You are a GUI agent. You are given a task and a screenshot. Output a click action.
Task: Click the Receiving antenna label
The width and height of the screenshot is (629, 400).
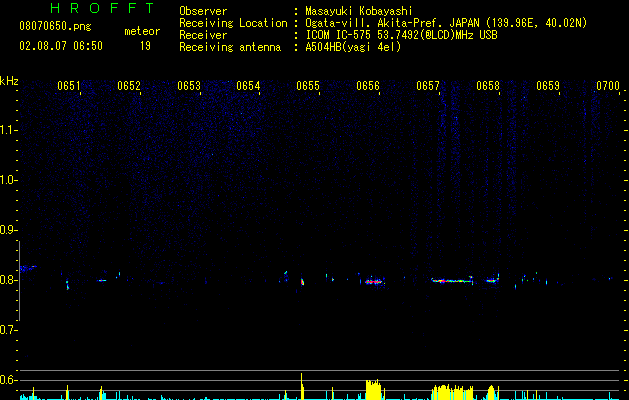pos(230,47)
